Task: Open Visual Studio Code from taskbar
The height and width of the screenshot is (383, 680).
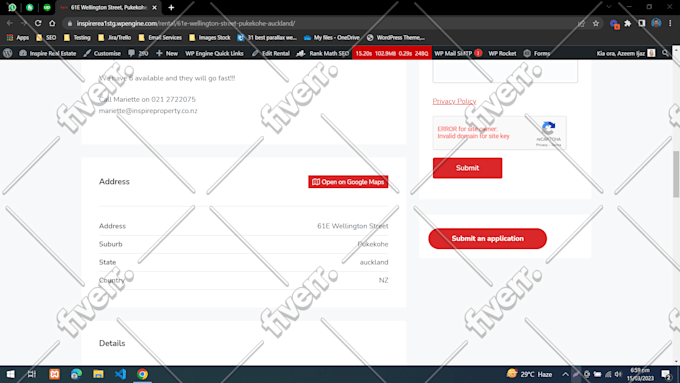Action: coord(121,374)
